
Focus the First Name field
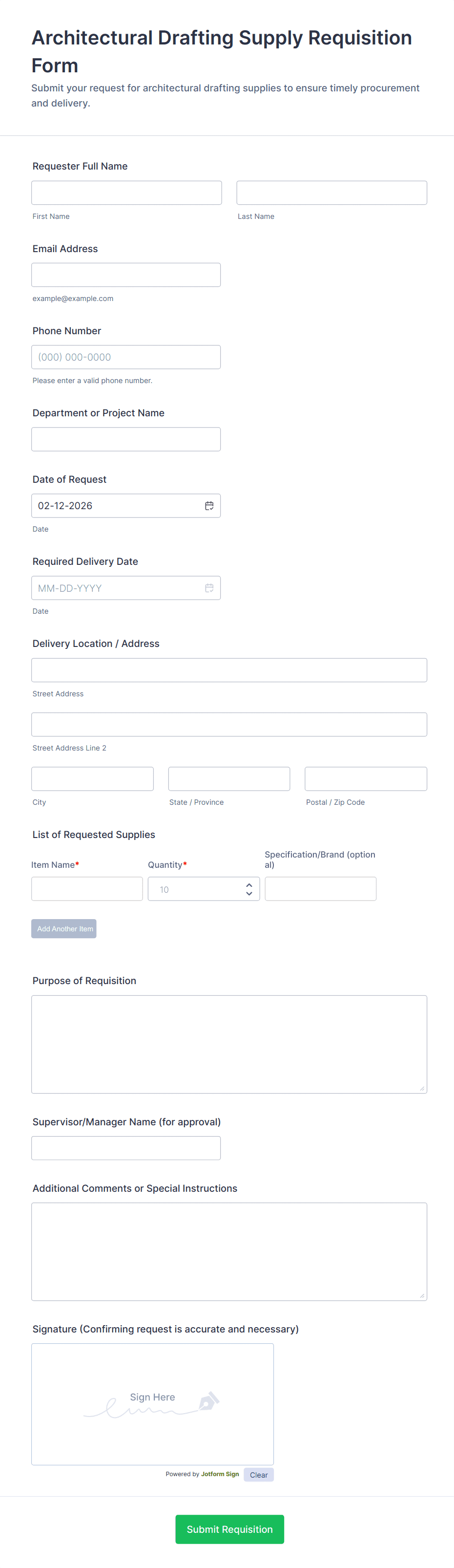(126, 193)
